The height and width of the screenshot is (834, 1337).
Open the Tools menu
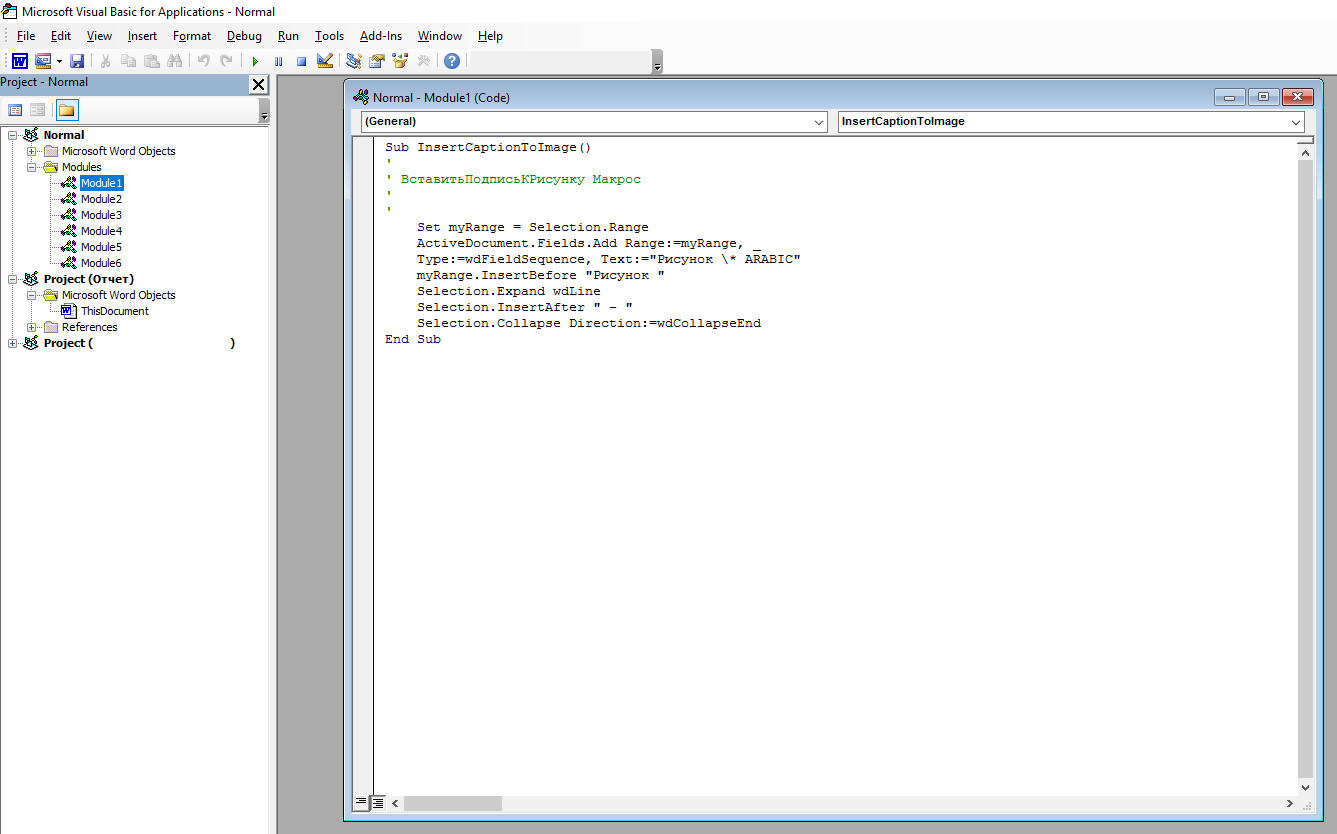[x=329, y=36]
